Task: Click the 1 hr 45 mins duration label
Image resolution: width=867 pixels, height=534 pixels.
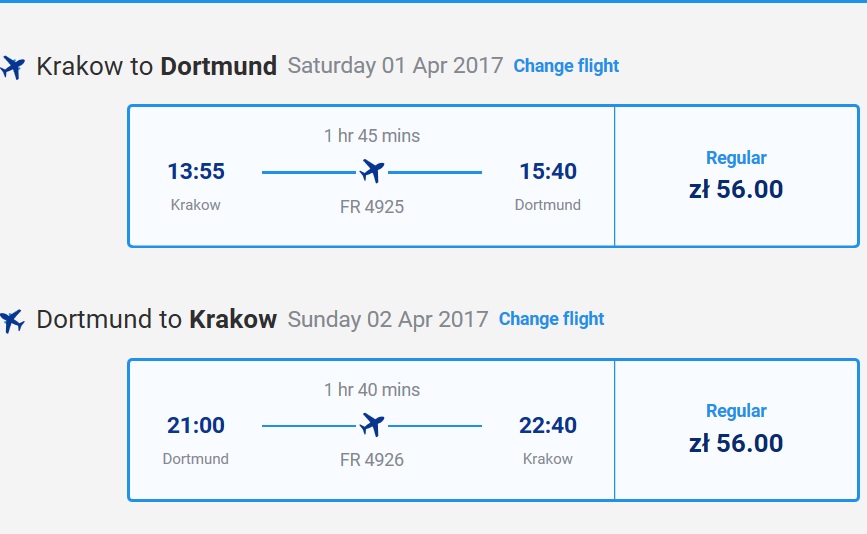Action: [372, 136]
